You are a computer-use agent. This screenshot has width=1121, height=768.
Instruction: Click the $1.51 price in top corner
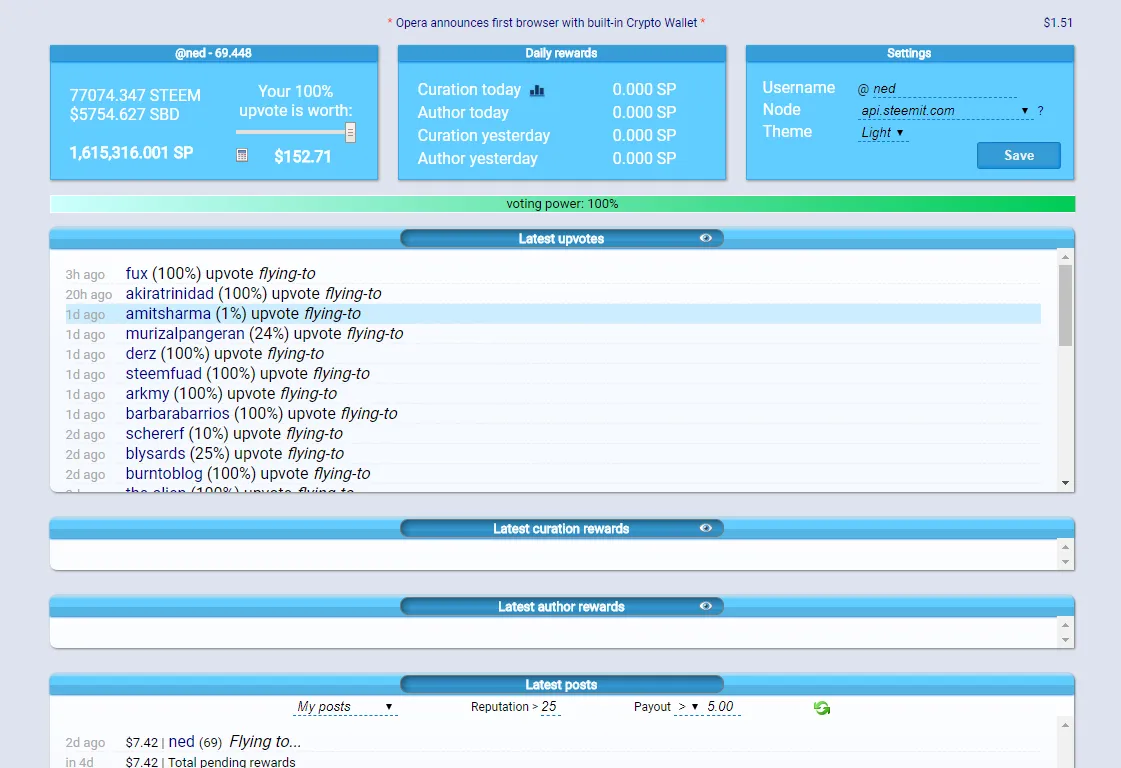(1057, 23)
